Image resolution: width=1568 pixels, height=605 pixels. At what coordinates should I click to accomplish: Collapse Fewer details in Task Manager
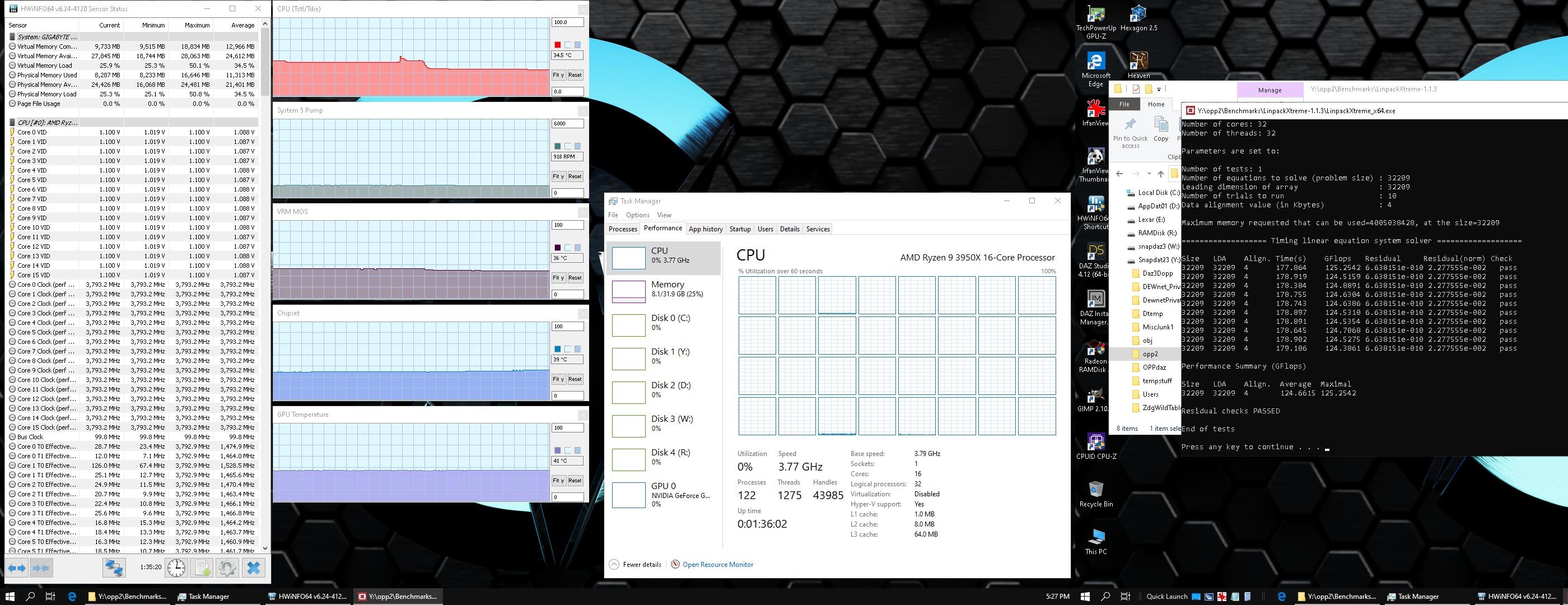click(x=636, y=564)
